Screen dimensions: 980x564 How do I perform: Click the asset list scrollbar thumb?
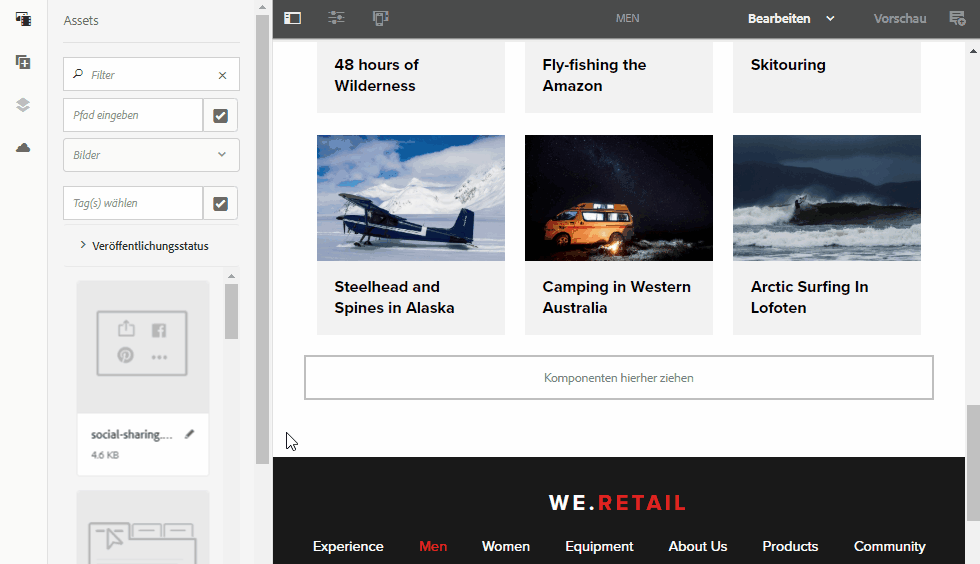pyautogui.click(x=231, y=311)
